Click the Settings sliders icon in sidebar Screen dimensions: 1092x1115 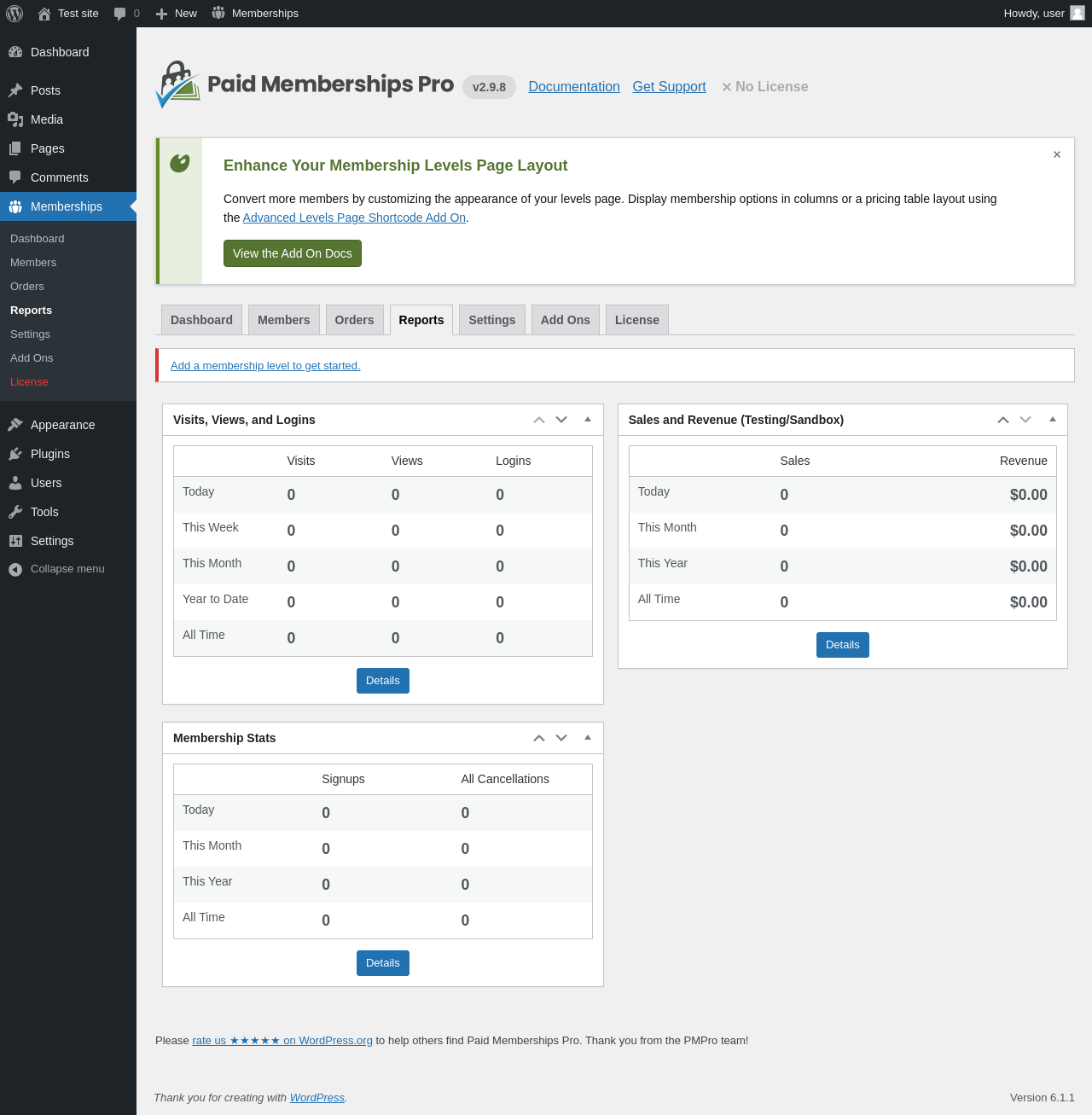pos(15,541)
